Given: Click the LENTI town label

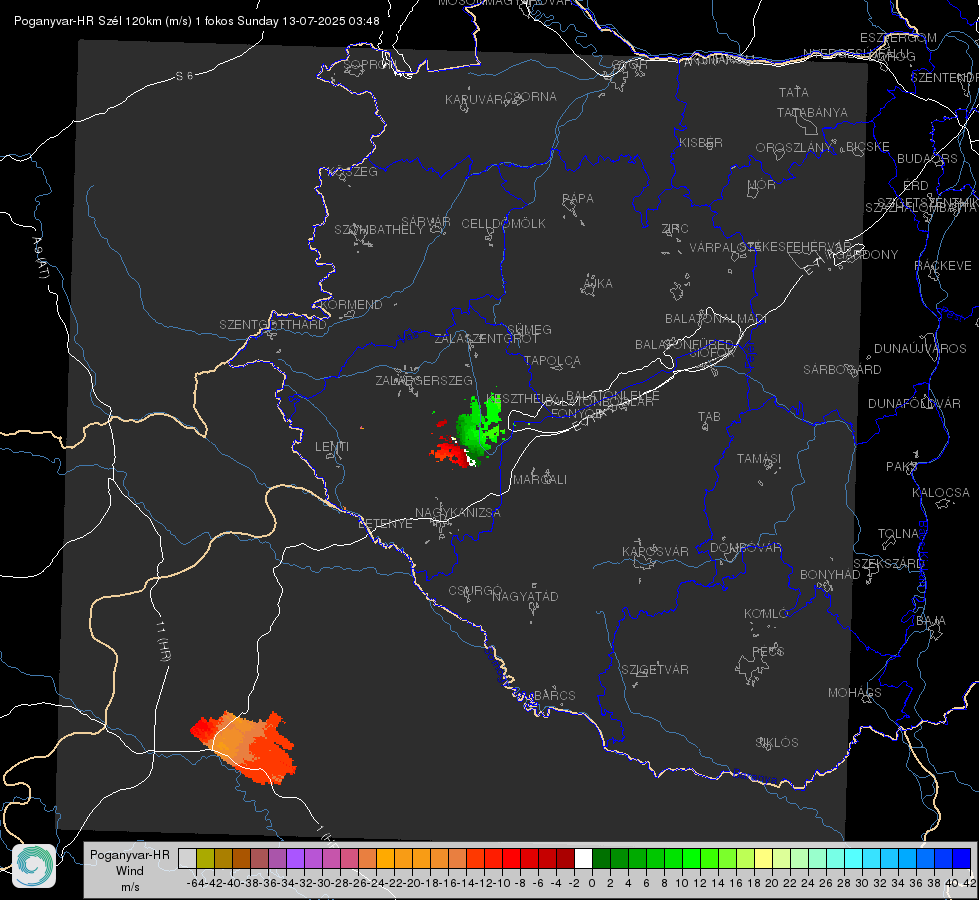Looking at the screenshot, I should 332,447.
